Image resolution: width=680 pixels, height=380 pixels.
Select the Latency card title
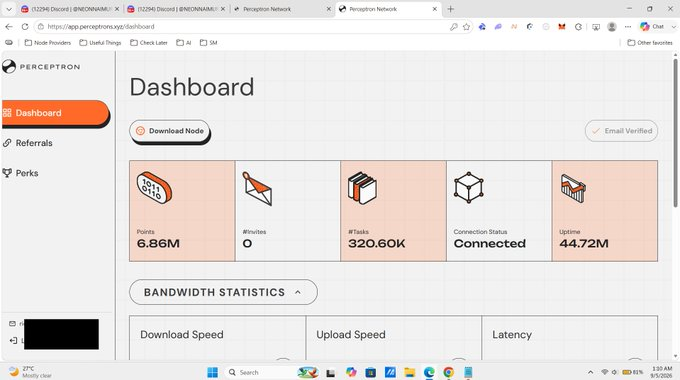click(512, 335)
